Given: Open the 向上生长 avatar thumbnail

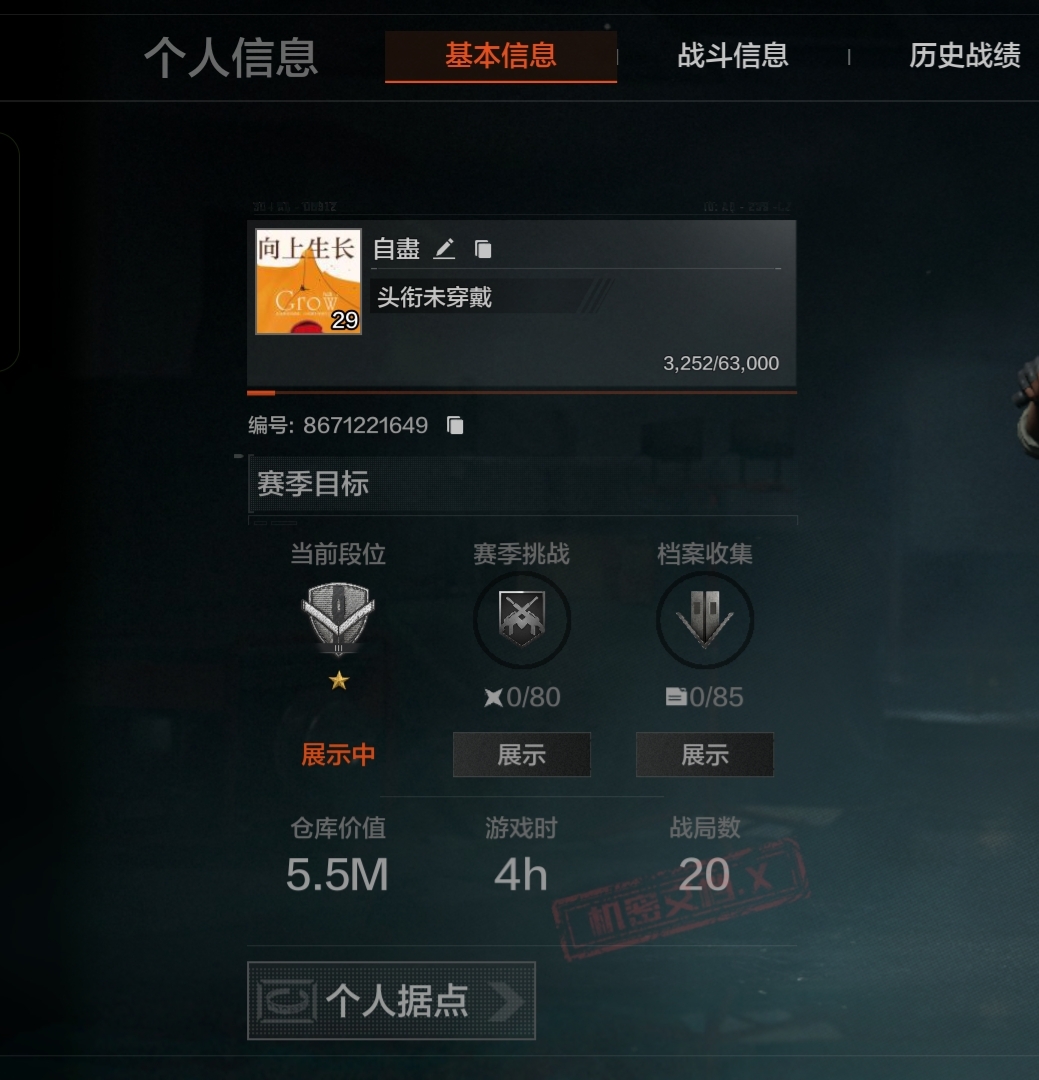Looking at the screenshot, I should point(308,282).
